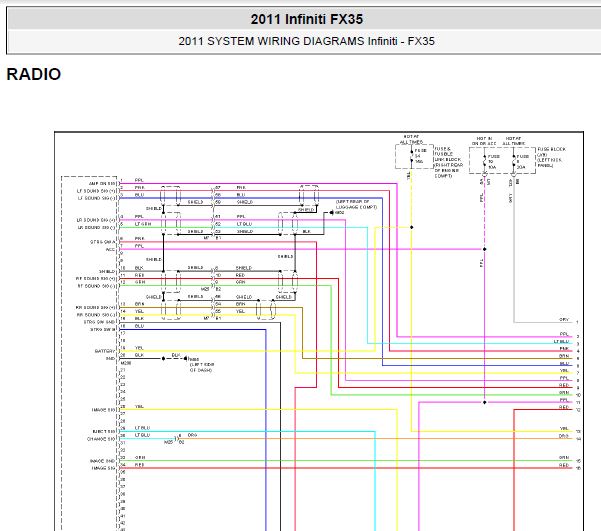Screen dimensions: 601x531
Task: Click the 'FUSE BLOCK (J/B) (LEFT KICK PANEL)' label
Action: 552,157
